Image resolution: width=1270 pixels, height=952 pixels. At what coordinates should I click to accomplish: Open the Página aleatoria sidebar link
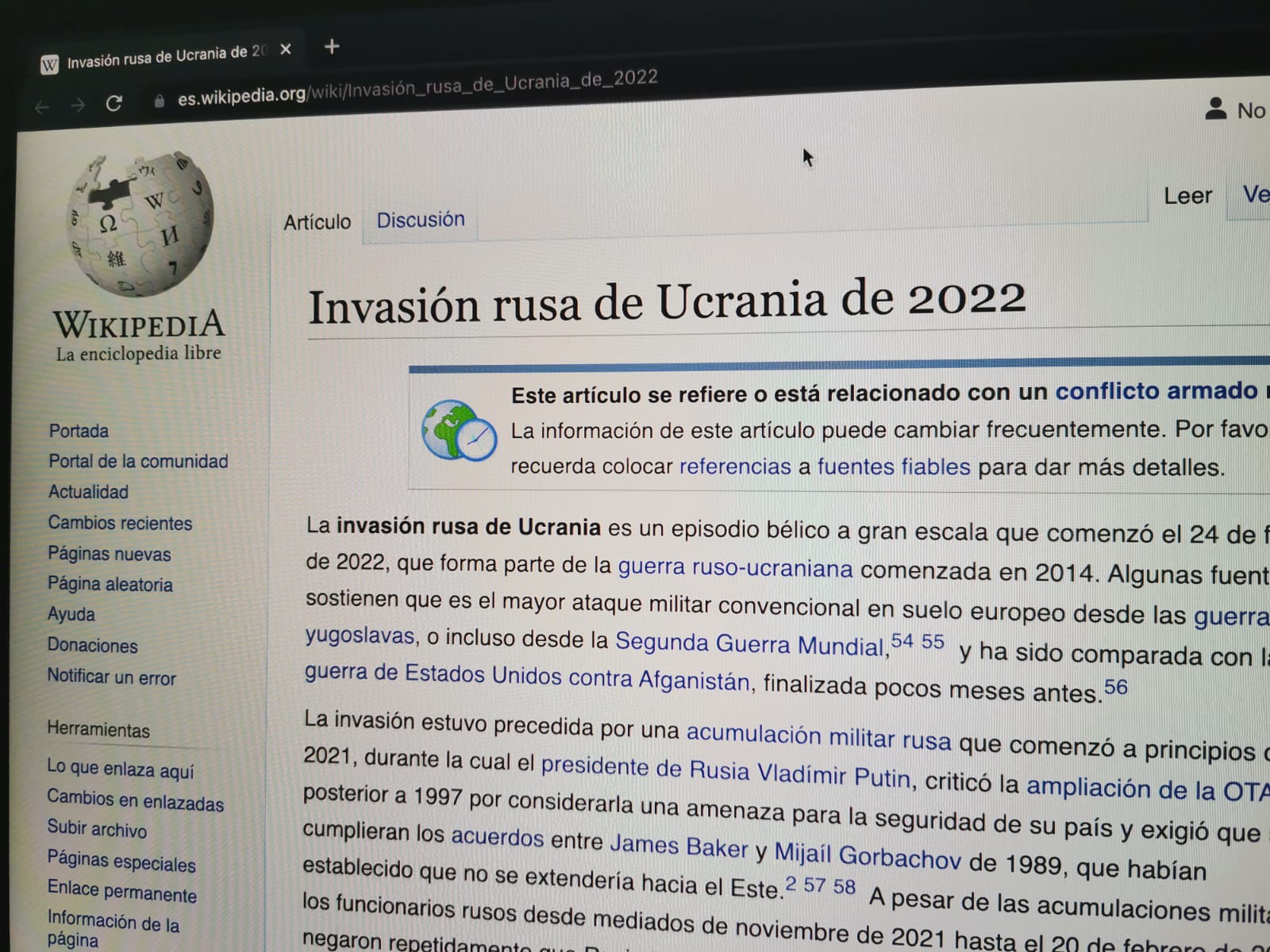coord(110,584)
